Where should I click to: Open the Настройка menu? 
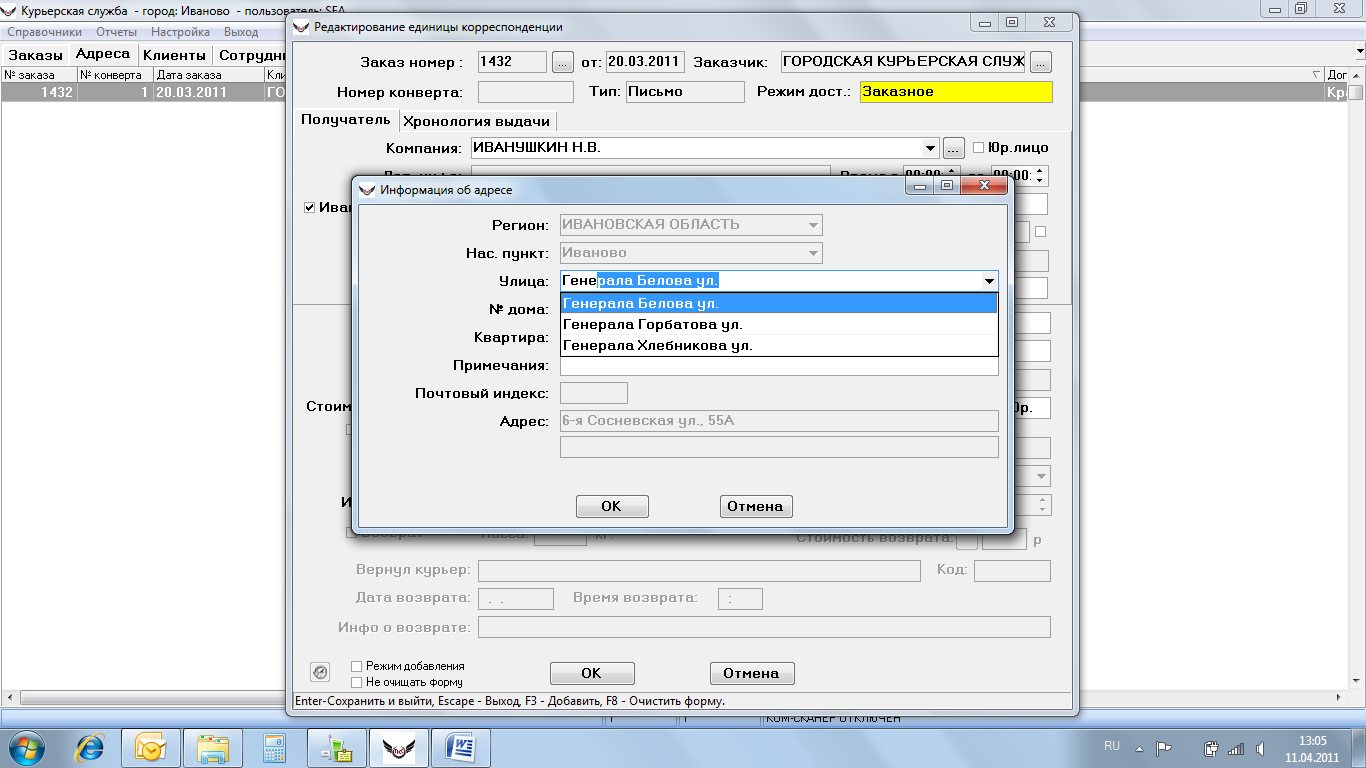(x=181, y=32)
